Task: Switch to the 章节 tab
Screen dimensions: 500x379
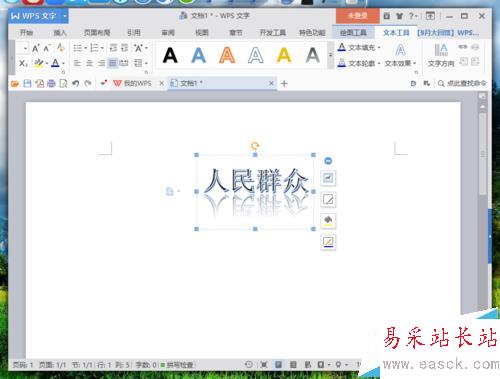Action: point(236,33)
